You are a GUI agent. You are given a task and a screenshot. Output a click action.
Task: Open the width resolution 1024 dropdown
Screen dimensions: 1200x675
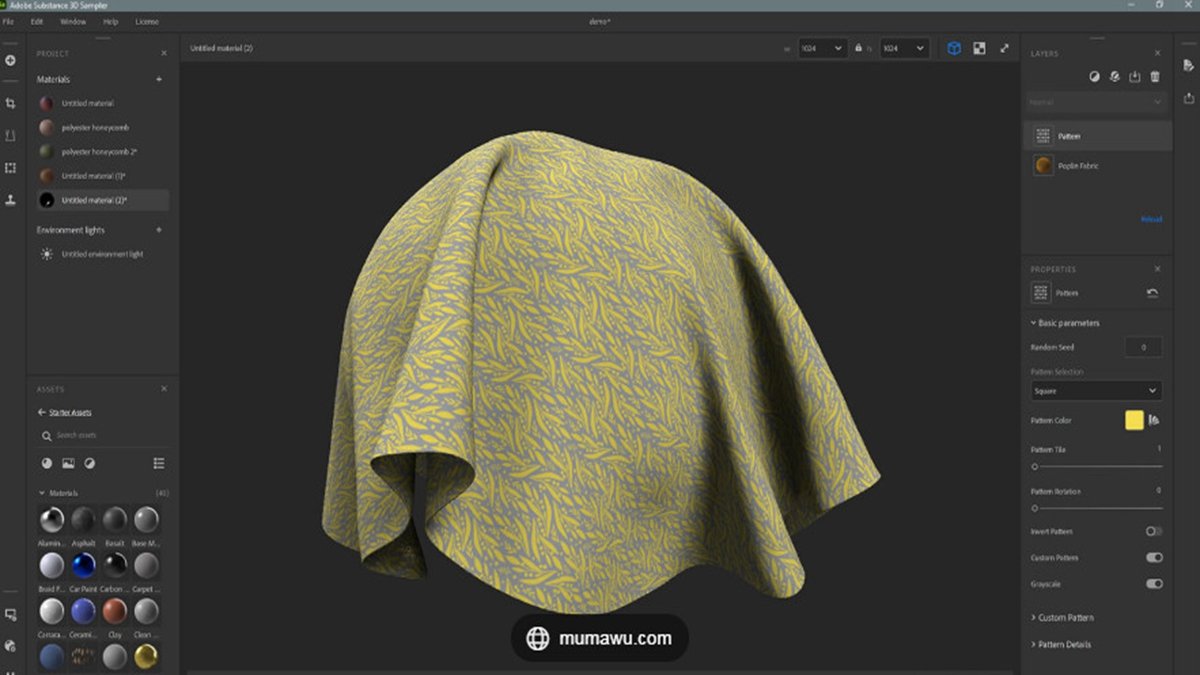click(x=823, y=48)
